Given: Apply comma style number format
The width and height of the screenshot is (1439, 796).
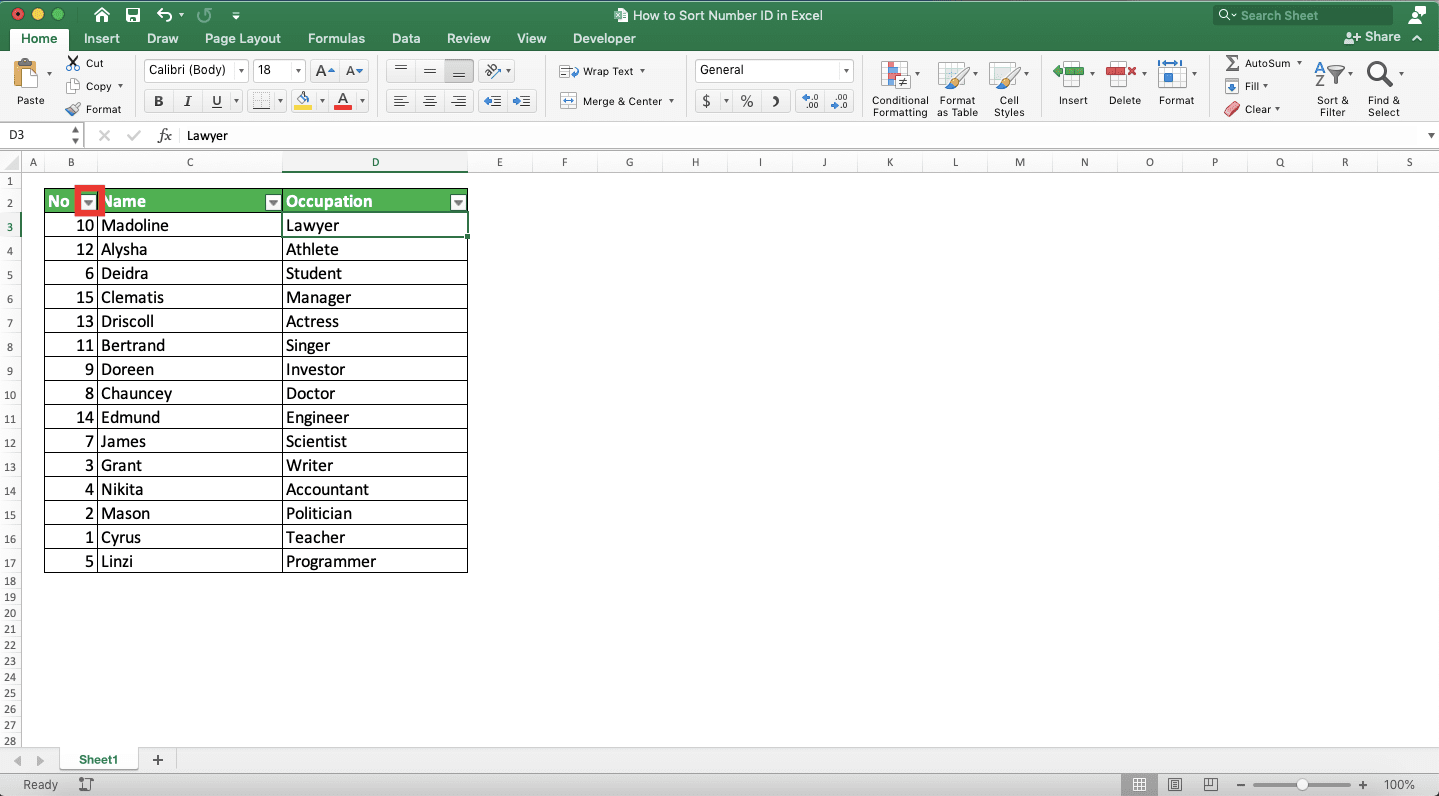Looking at the screenshot, I should click(776, 101).
